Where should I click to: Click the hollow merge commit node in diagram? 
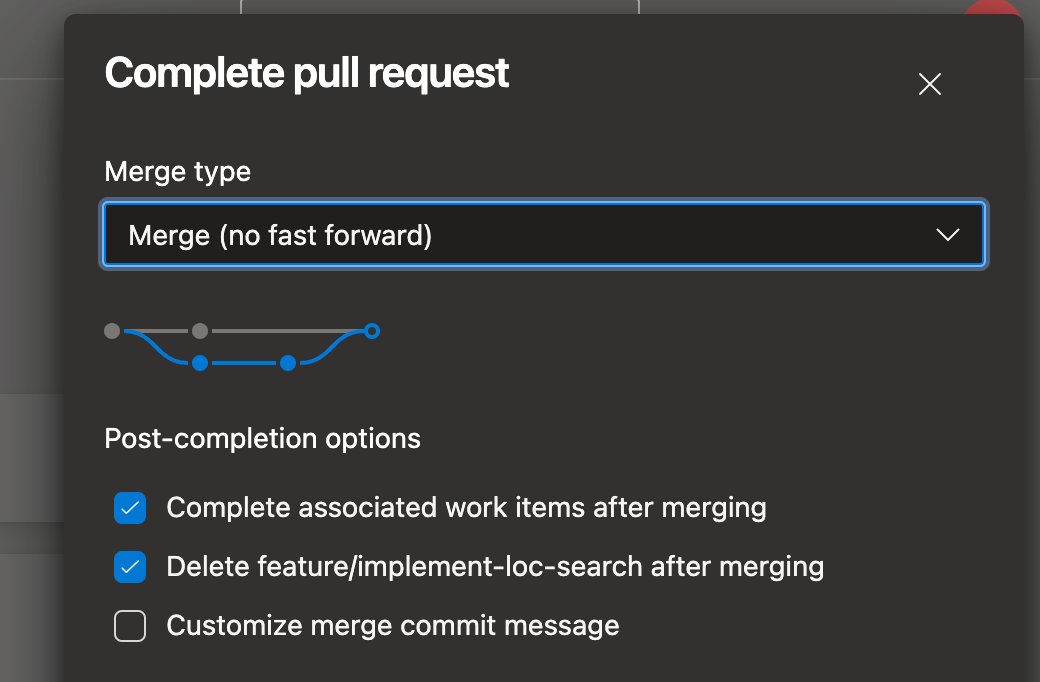(371, 330)
